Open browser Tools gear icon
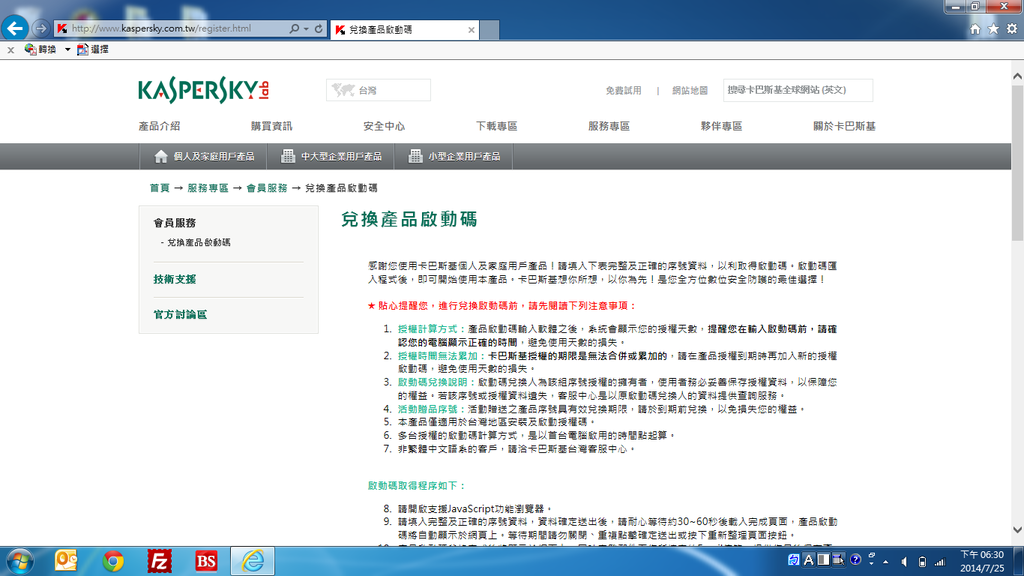 coord(1012,29)
